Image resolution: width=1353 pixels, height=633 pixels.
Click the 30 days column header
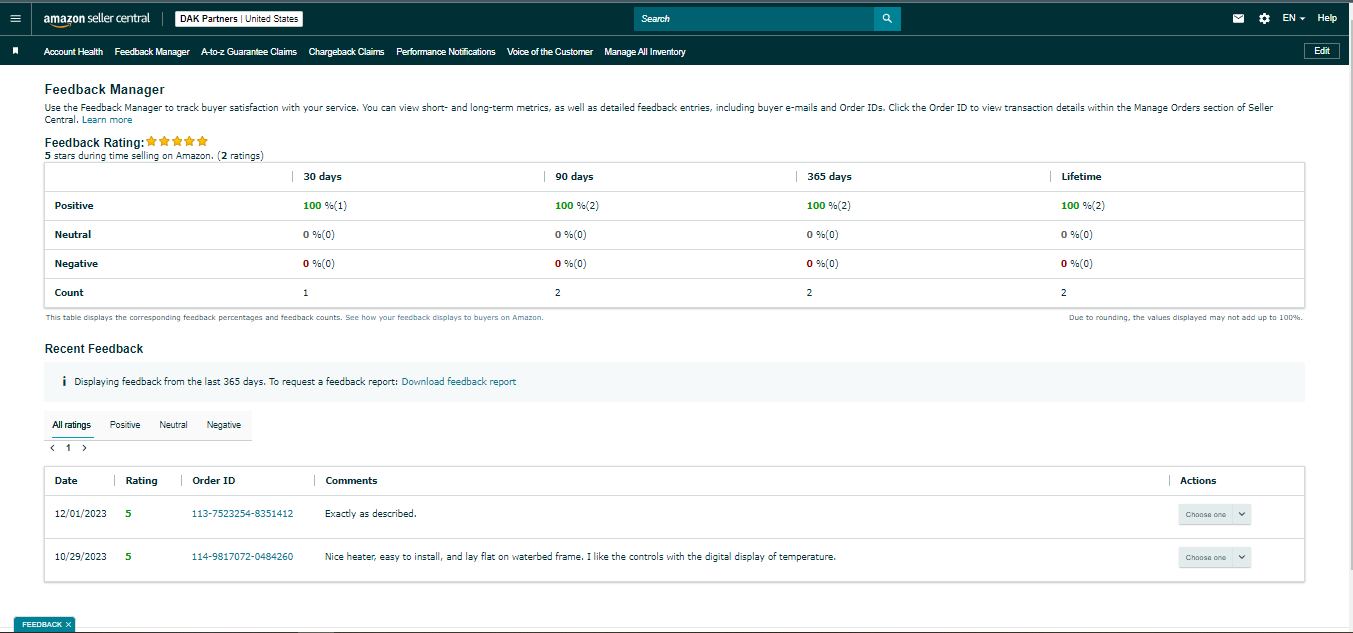coord(322,177)
